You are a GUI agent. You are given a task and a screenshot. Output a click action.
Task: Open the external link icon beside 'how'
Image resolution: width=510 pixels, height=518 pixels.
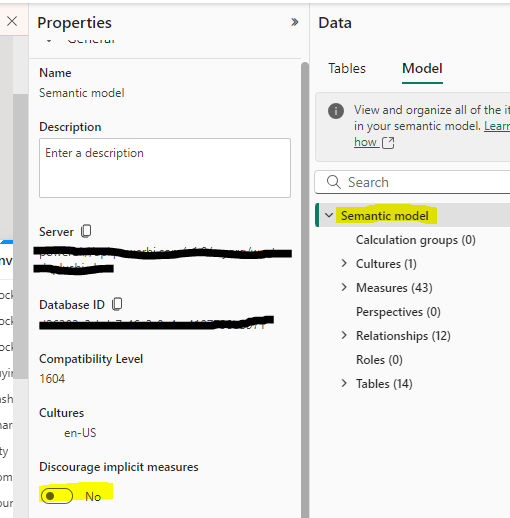pos(388,143)
